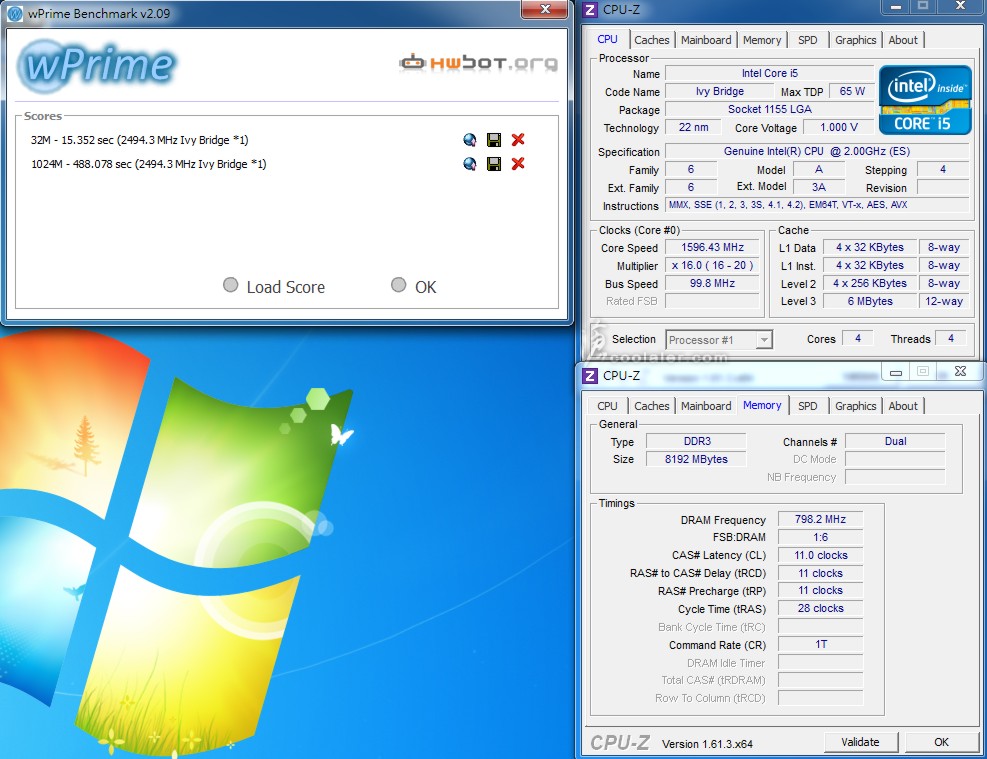Screen dimensions: 987x759
Task: Click the Instructions list field
Action: (817, 205)
